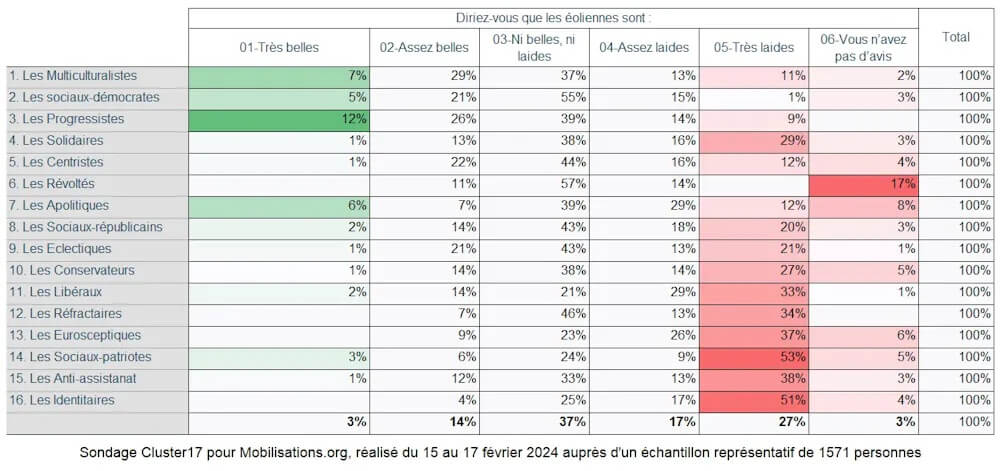Select the 57% cell in Les Révoltés row
This screenshot has height=471, width=1000.
pos(535,184)
